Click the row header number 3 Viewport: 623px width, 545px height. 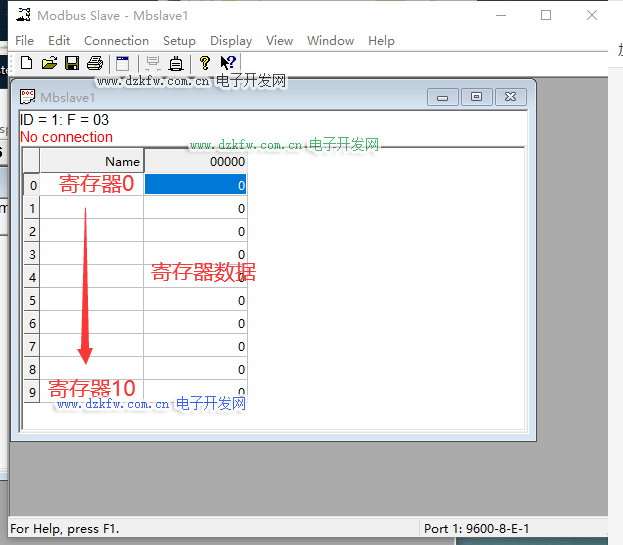click(x=32, y=254)
